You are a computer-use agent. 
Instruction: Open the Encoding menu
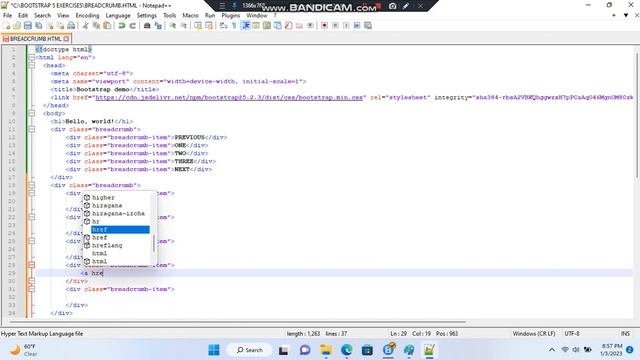87,15
